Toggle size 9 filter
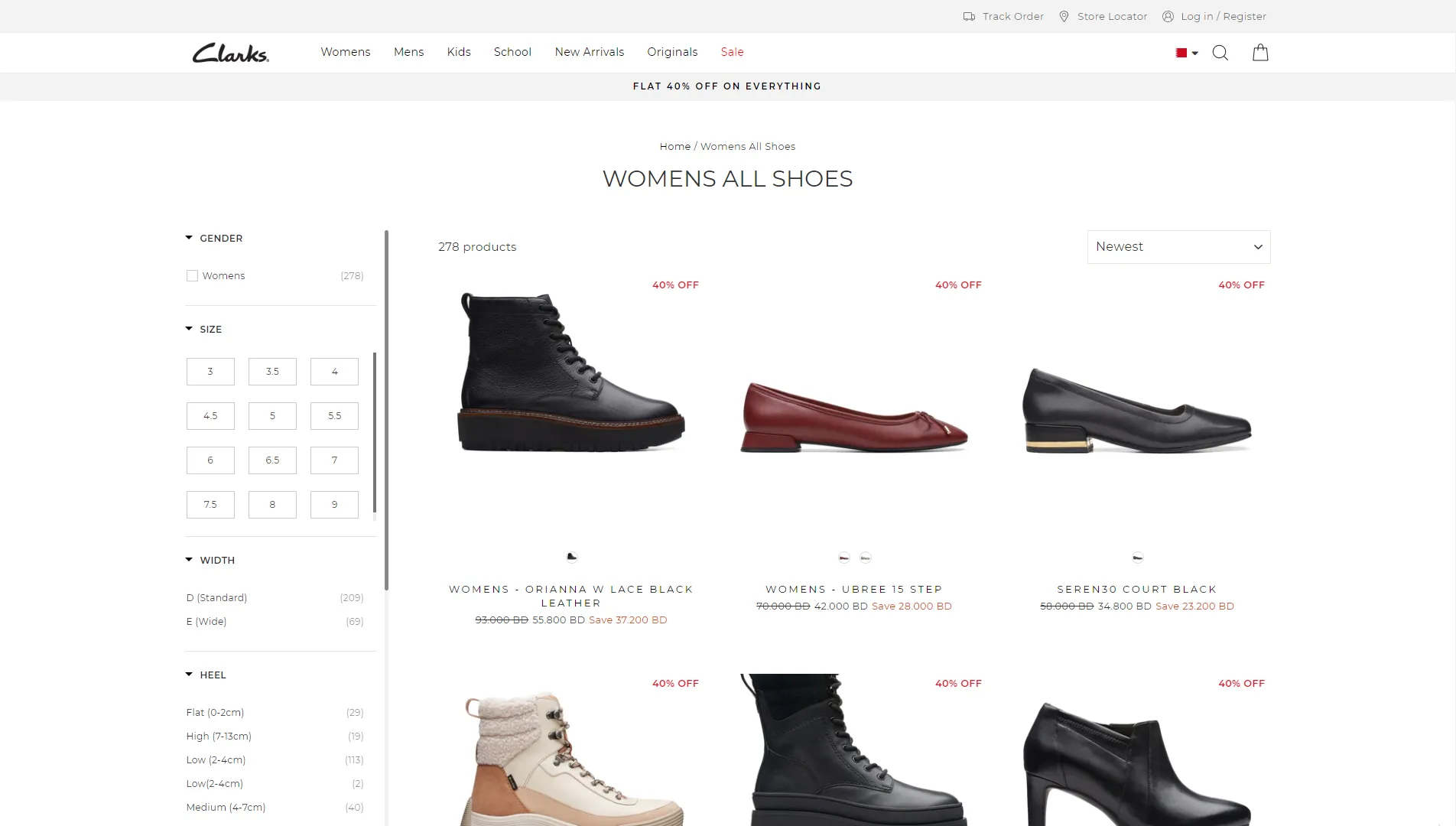 click(x=334, y=505)
